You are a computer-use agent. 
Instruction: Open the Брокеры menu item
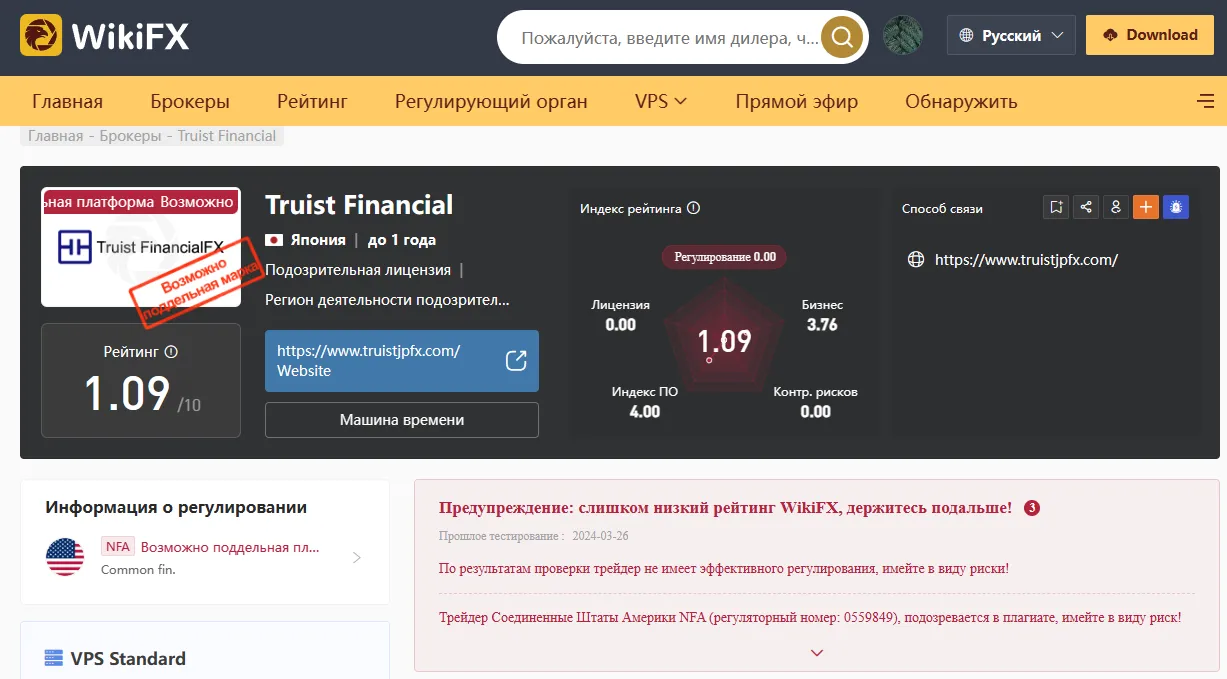coord(190,101)
